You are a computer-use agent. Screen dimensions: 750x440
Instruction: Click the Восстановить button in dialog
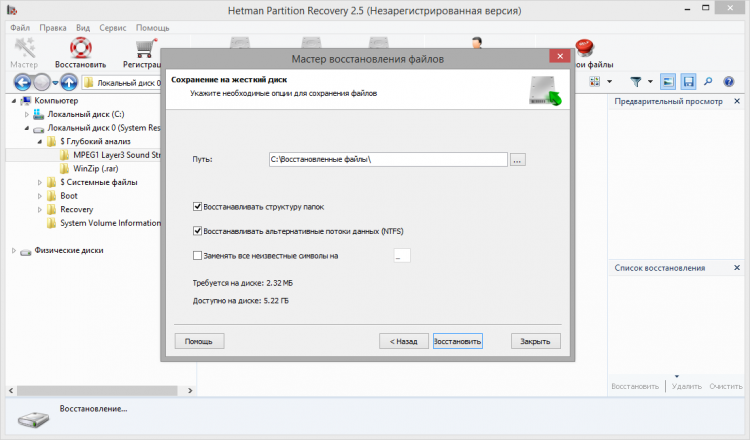458,341
